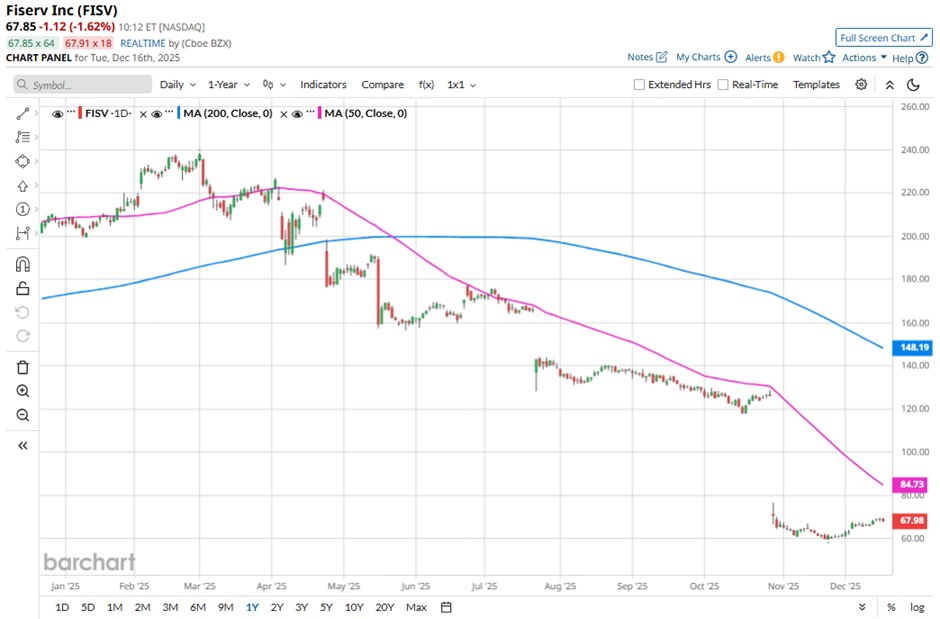
Task: Remove the MA 200 series with X
Action: coord(284,114)
